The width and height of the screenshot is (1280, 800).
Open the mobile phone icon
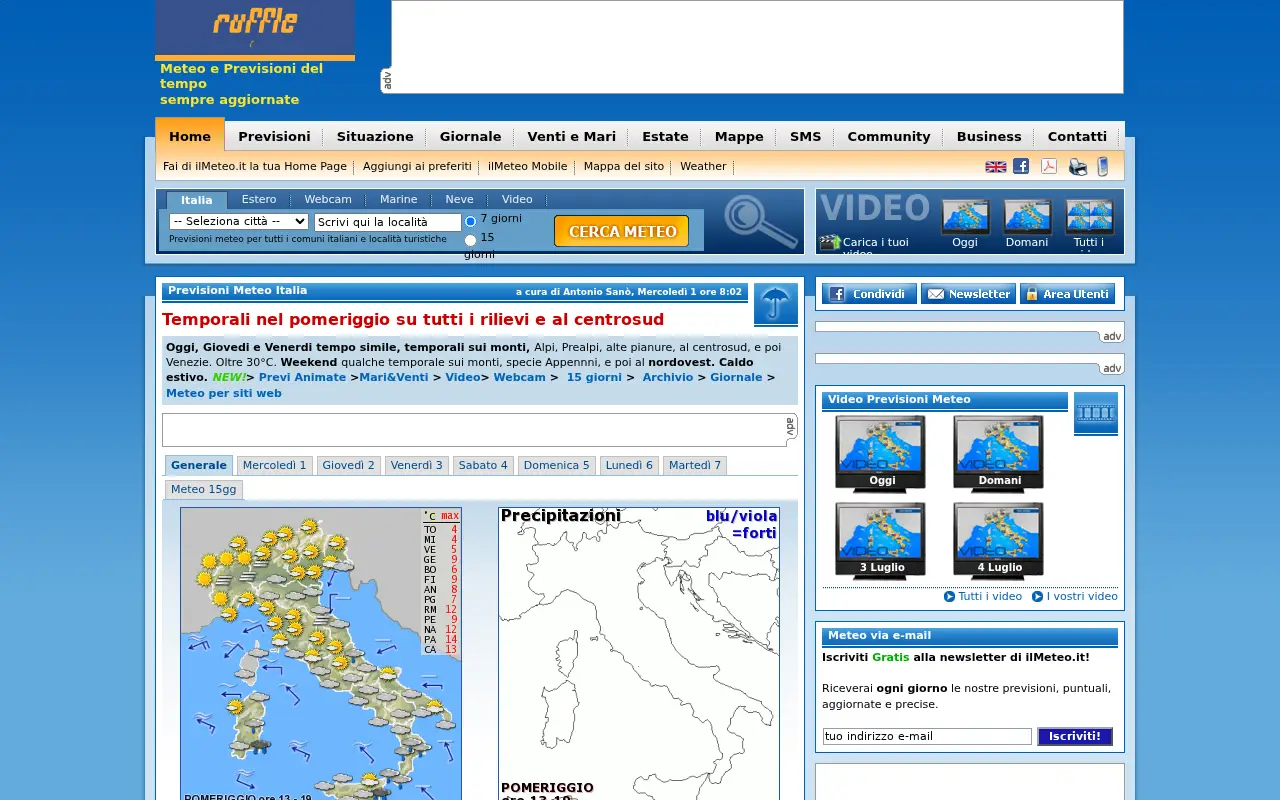tap(1103, 167)
